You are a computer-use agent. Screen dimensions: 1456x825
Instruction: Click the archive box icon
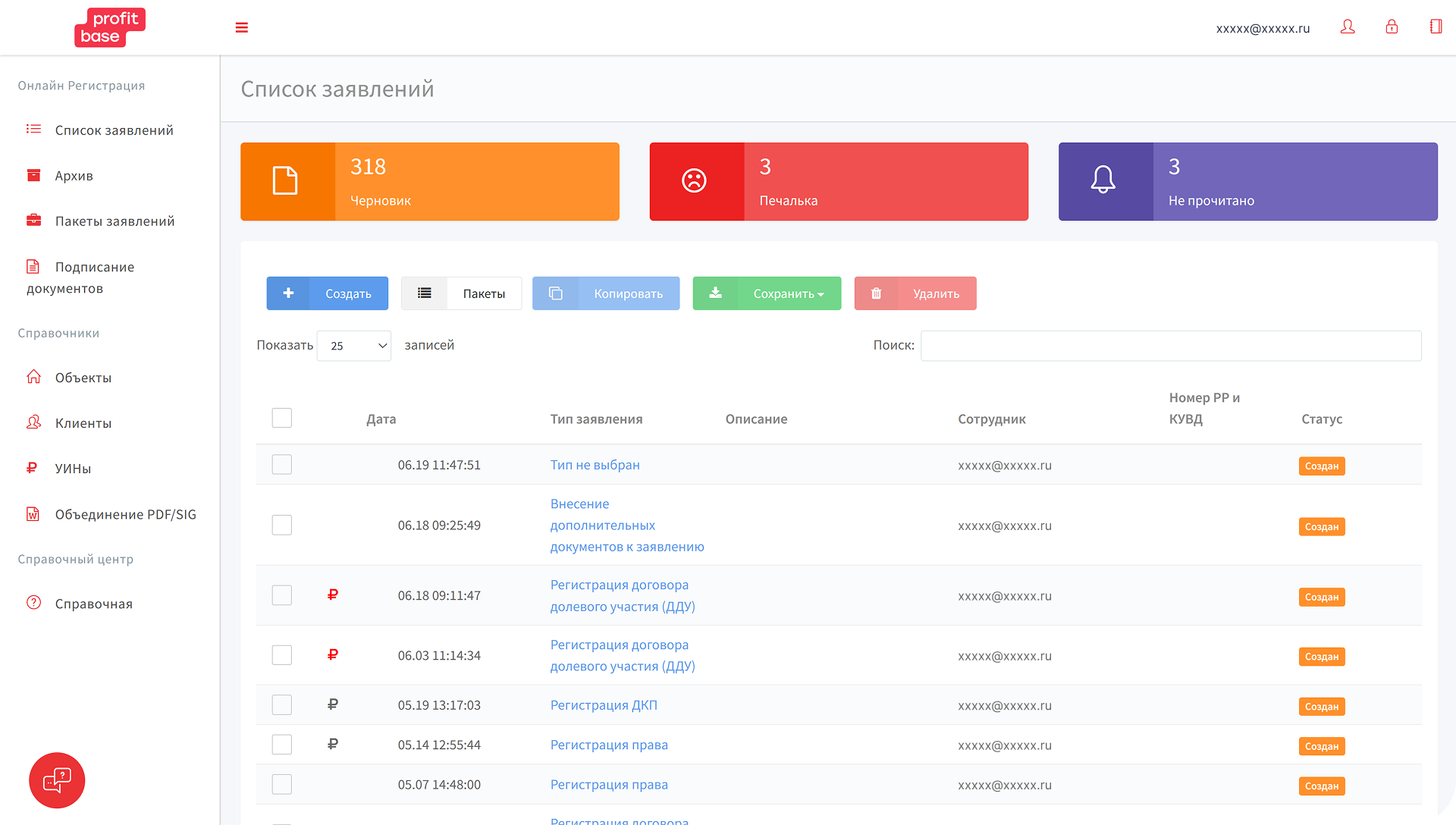point(33,175)
